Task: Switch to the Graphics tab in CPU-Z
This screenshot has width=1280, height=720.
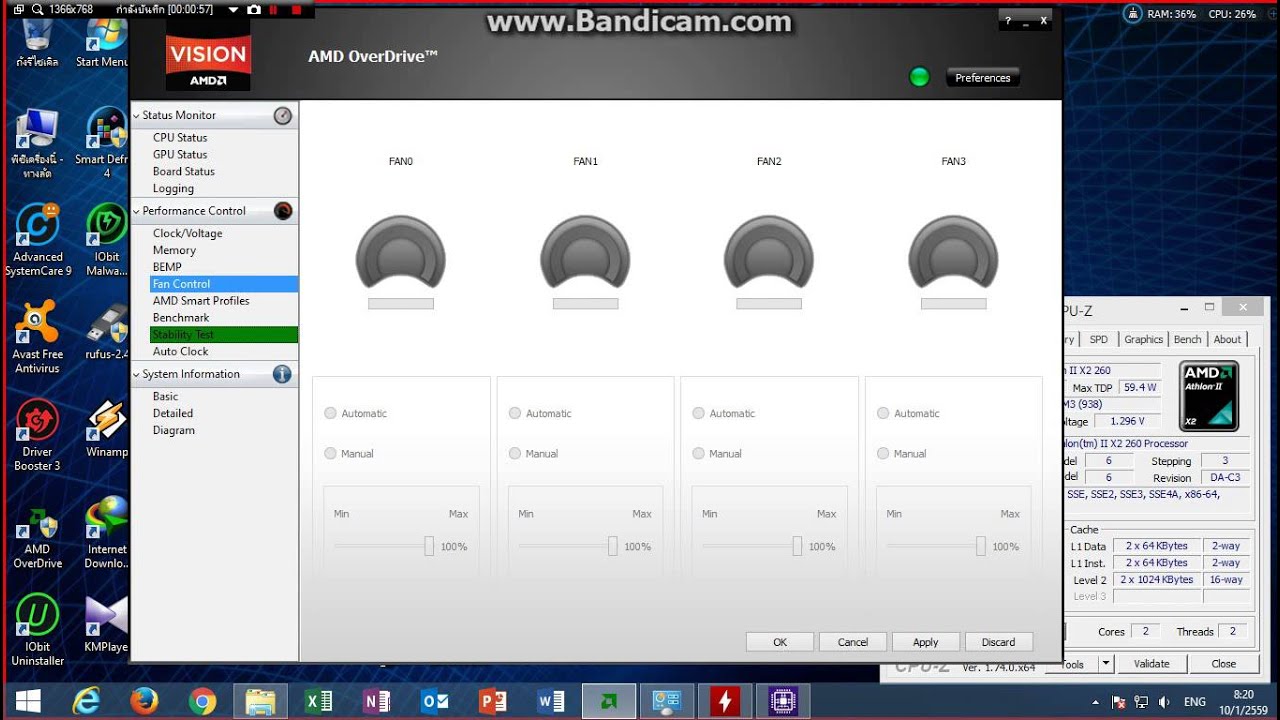Action: [x=1143, y=339]
